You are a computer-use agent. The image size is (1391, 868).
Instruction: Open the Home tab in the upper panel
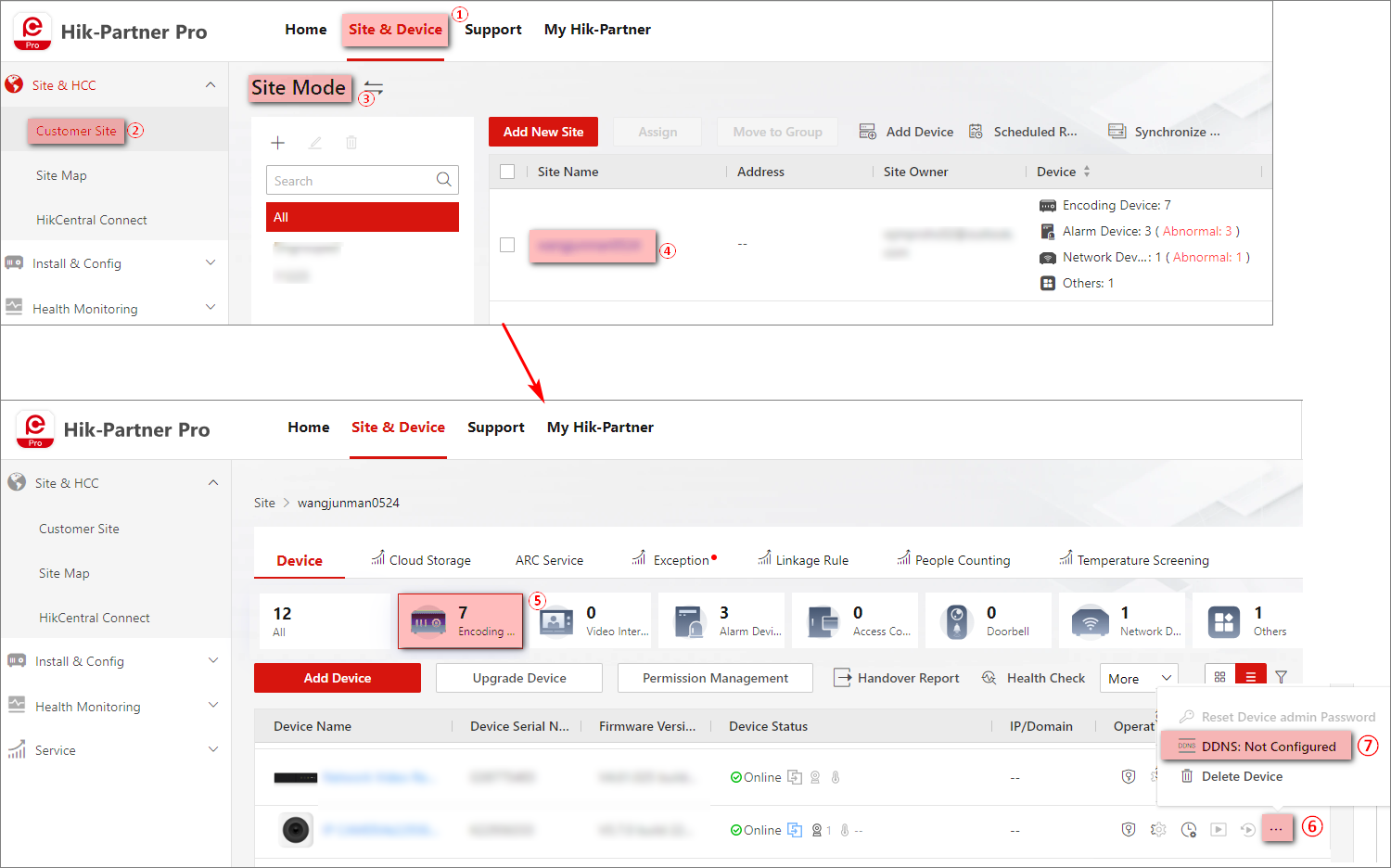pyautogui.click(x=306, y=30)
